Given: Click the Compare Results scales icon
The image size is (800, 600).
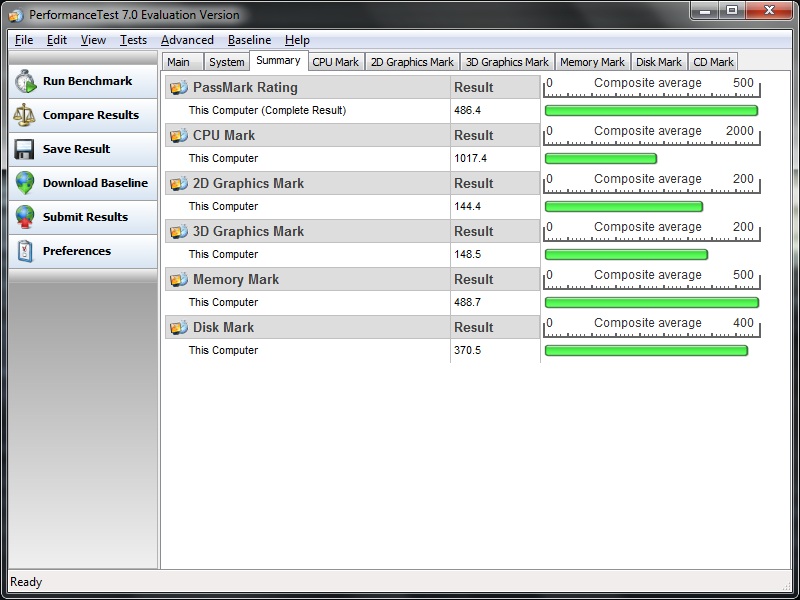Looking at the screenshot, I should coord(24,115).
